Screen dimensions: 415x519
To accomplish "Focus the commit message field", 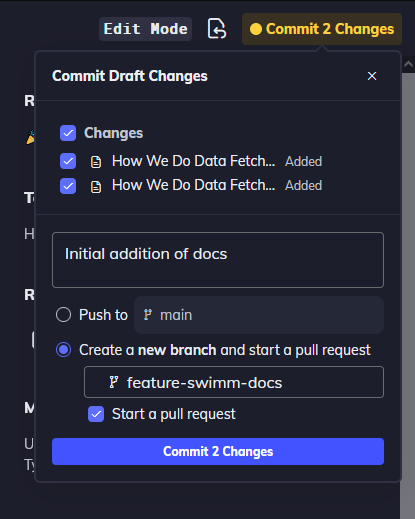I will pos(218,260).
